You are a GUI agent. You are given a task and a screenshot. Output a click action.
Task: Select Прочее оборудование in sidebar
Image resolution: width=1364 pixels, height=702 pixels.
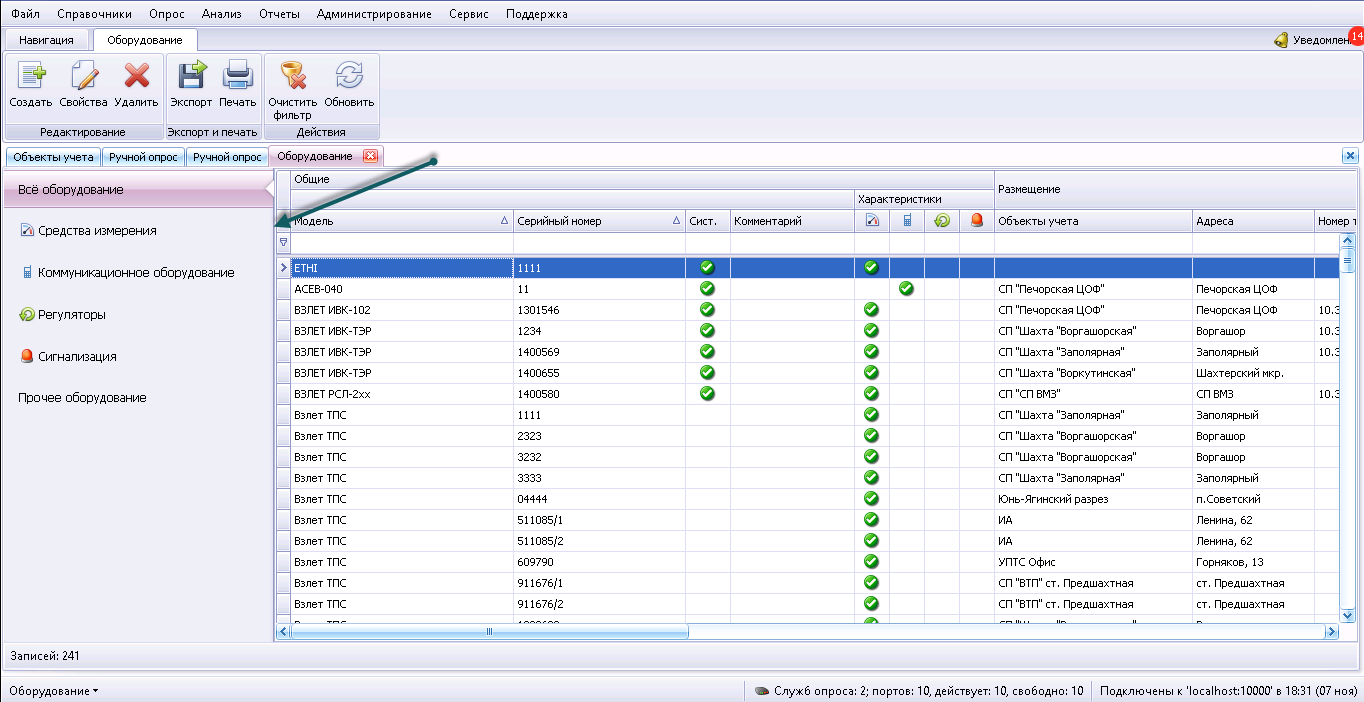click(82, 398)
